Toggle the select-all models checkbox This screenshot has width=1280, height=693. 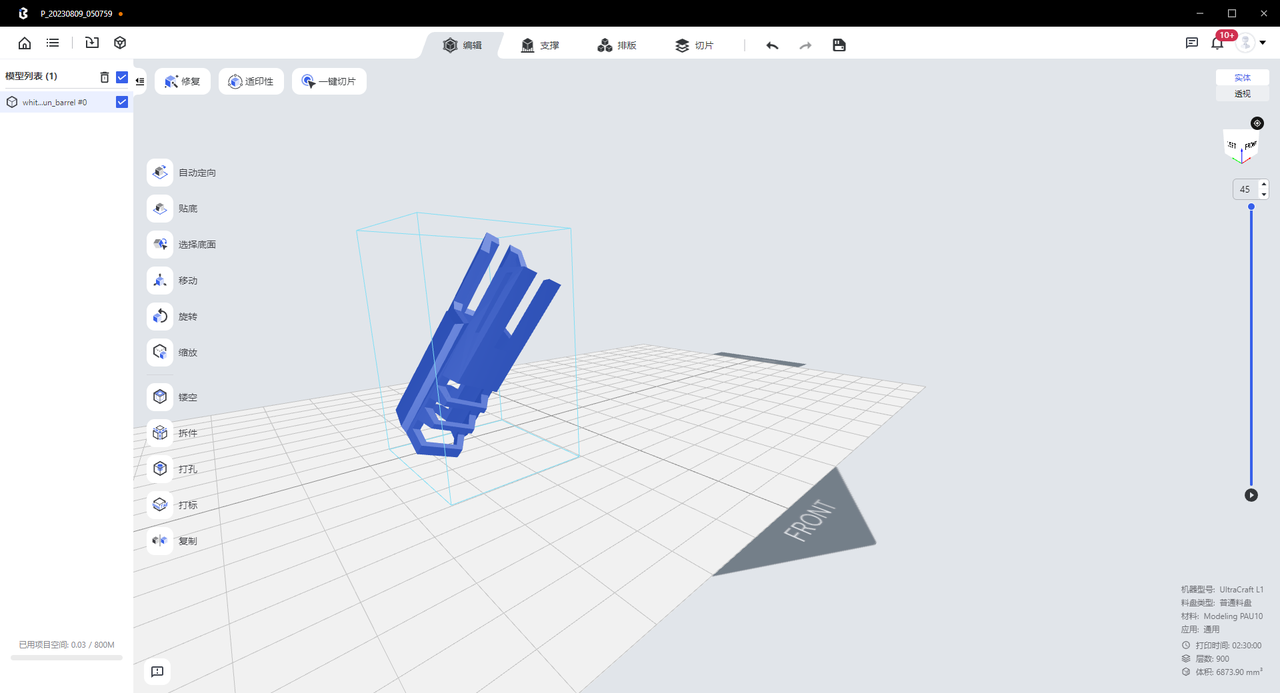[122, 77]
